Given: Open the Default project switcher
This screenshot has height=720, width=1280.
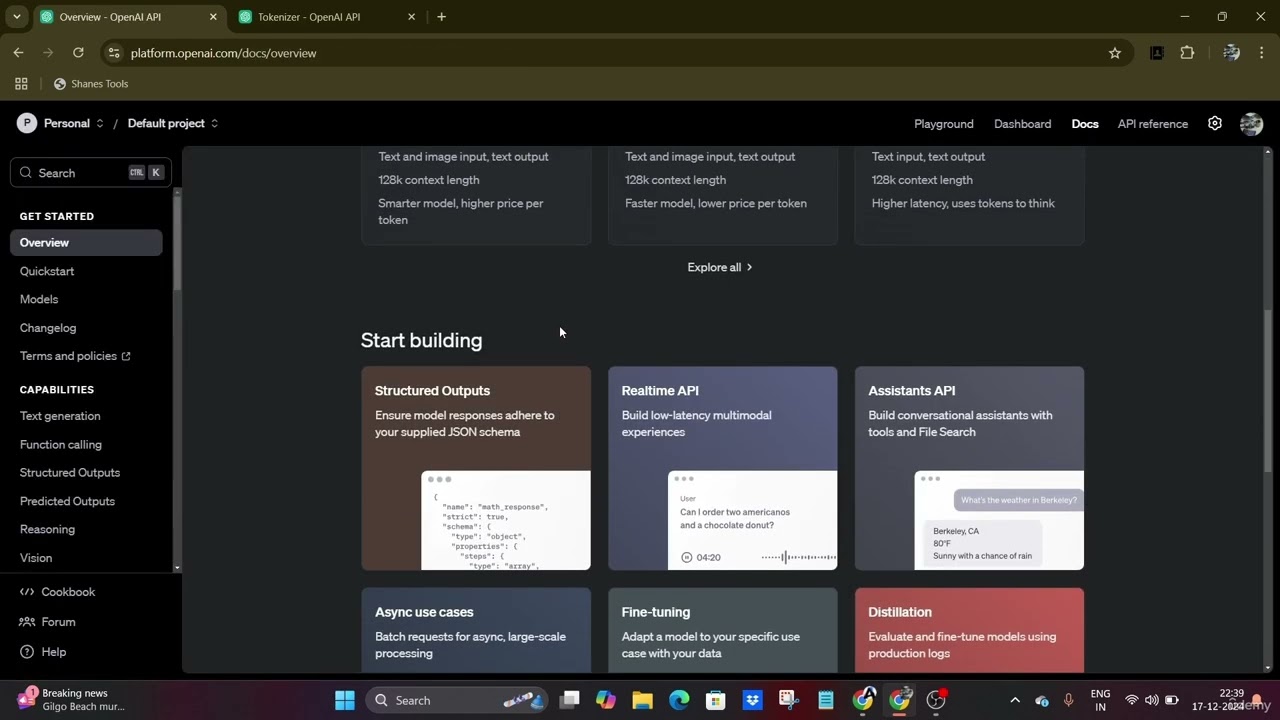Looking at the screenshot, I should [173, 123].
